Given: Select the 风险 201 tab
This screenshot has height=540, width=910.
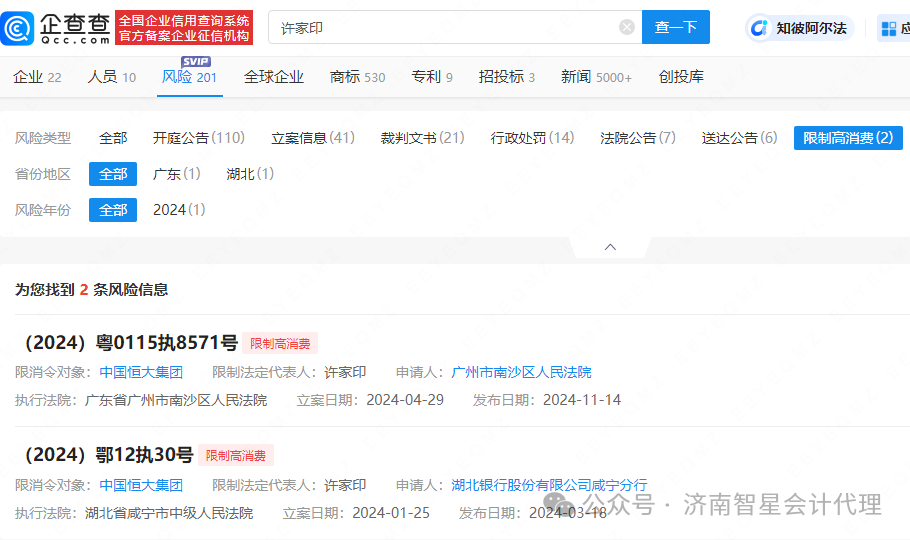Looking at the screenshot, I should pos(189,77).
